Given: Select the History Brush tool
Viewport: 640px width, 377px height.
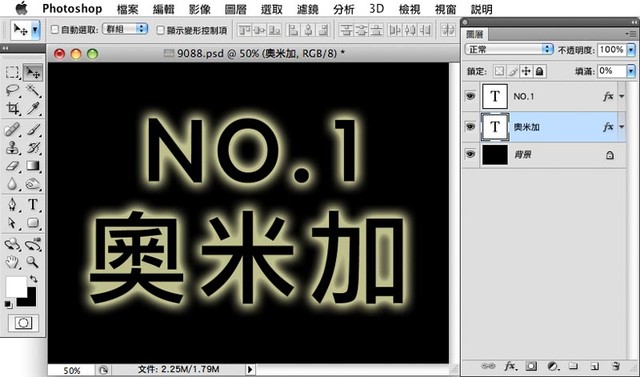Looking at the screenshot, I should [x=33, y=148].
